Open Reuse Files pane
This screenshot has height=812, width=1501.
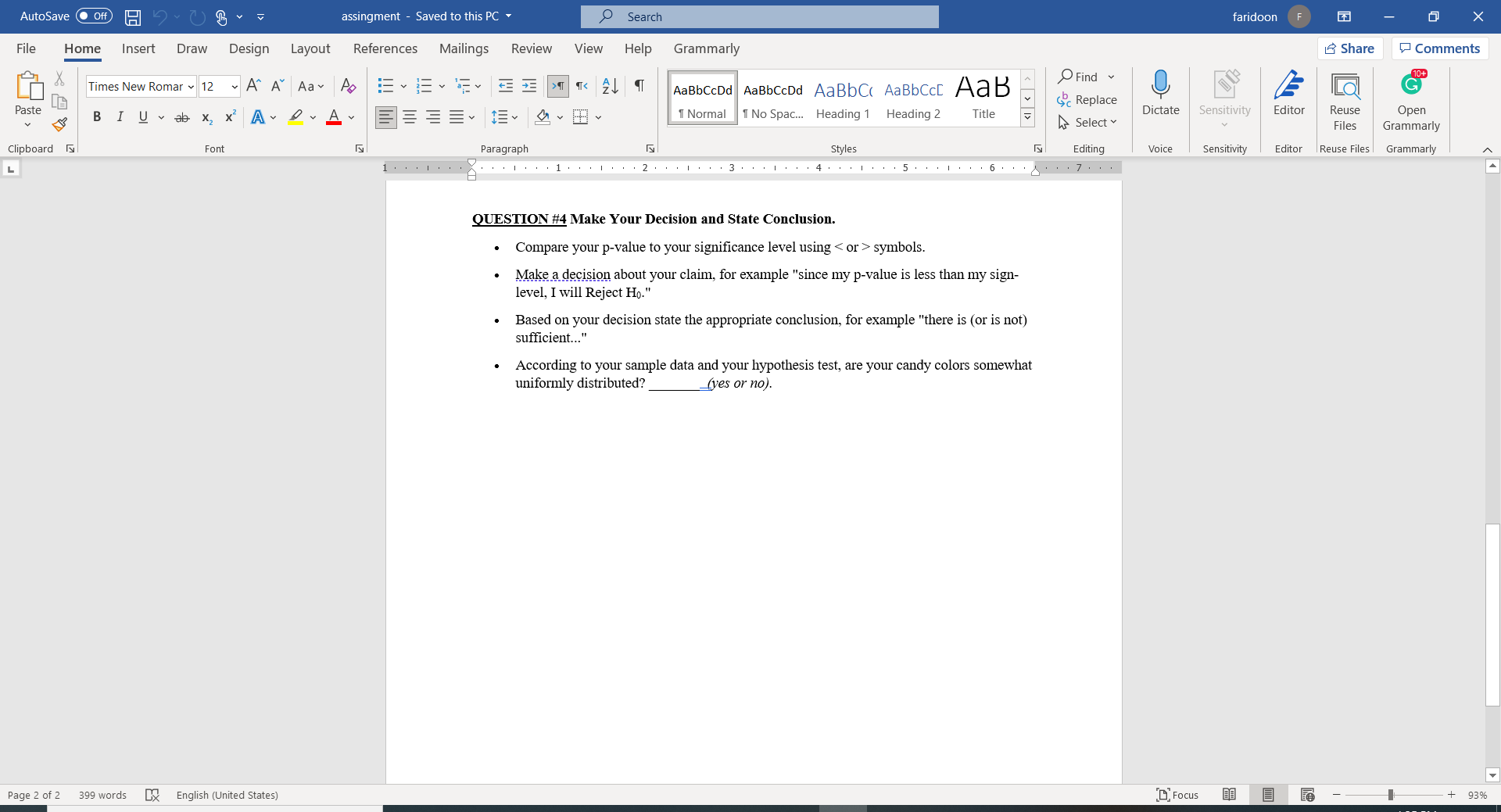1345,100
